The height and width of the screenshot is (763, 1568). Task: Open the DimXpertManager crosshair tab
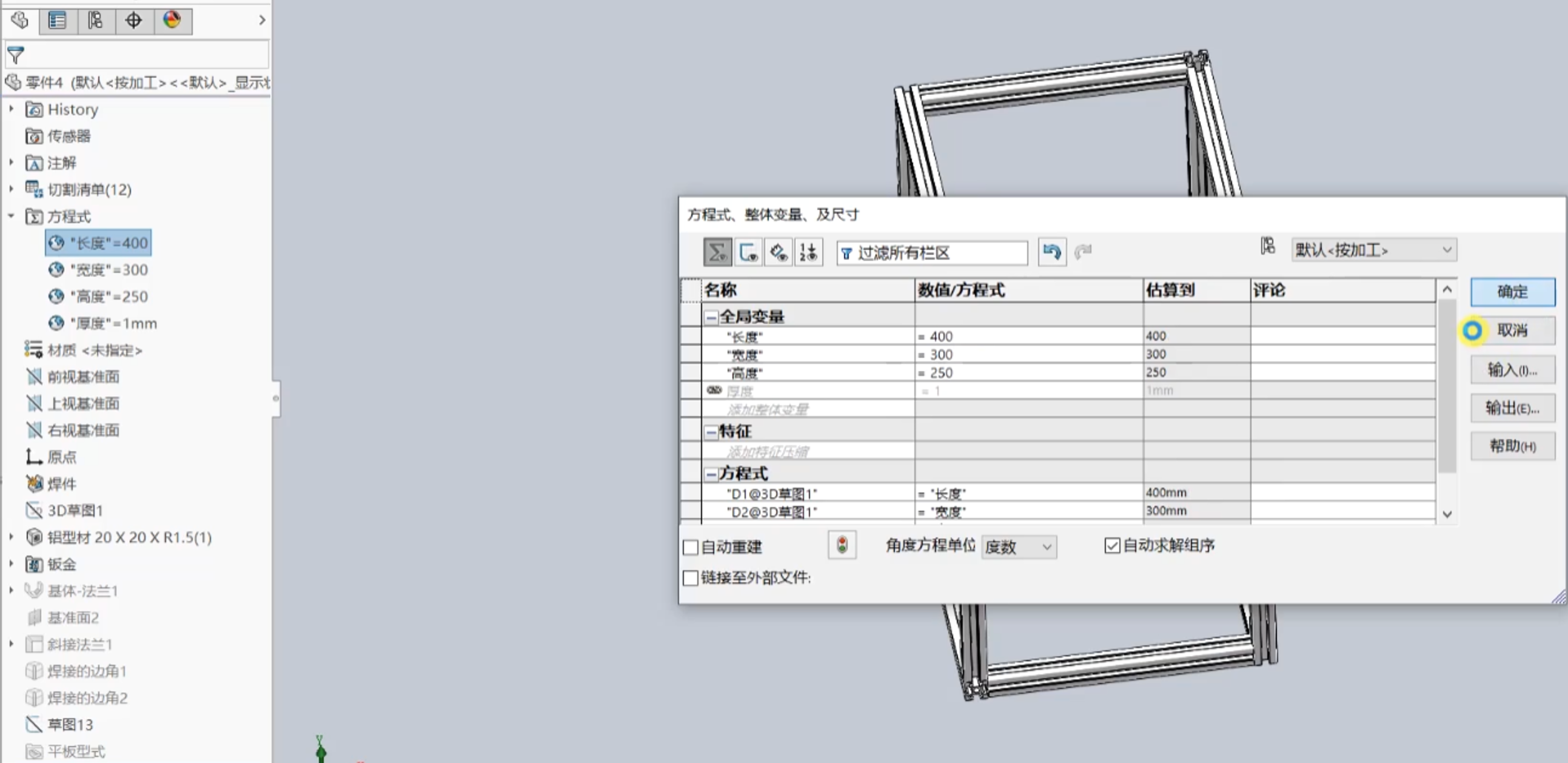[x=134, y=20]
